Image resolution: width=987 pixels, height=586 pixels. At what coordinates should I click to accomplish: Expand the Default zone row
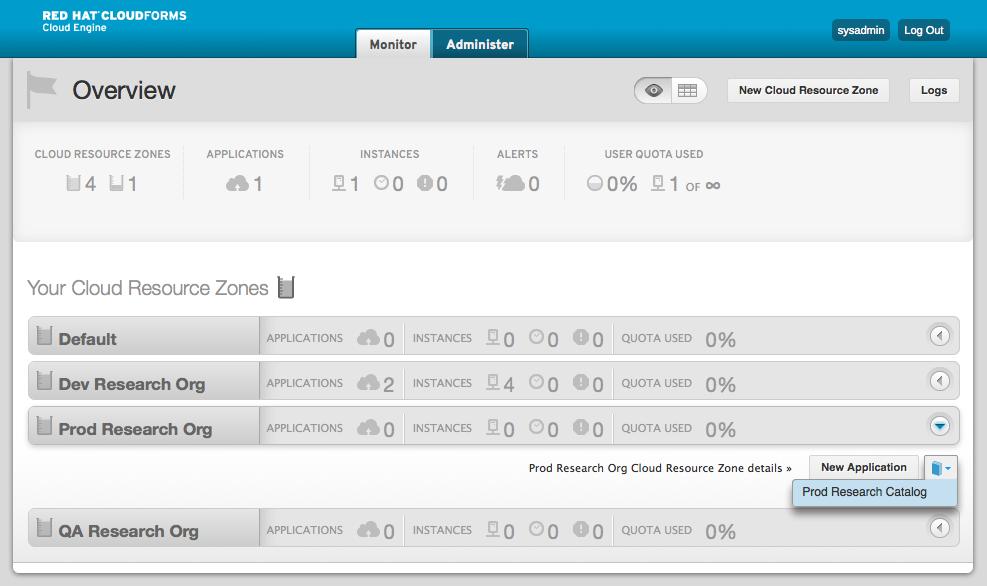point(939,336)
